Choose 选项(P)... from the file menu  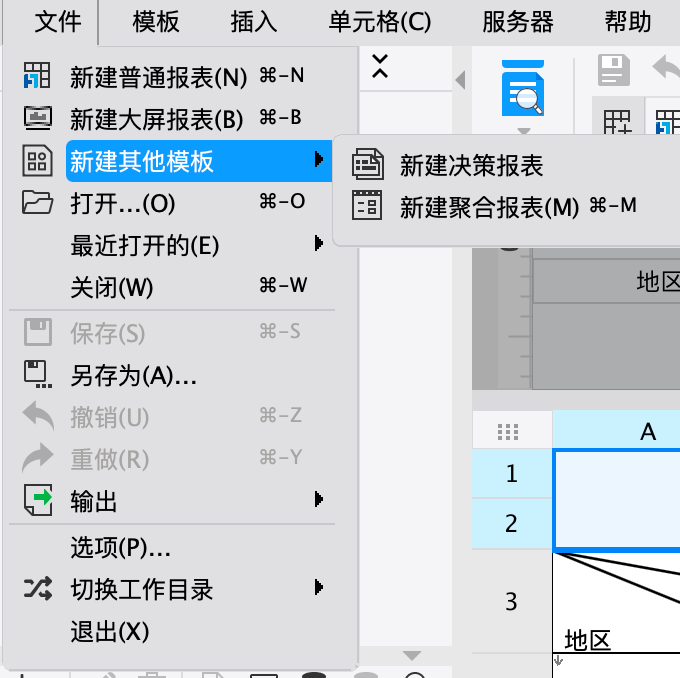coord(120,548)
